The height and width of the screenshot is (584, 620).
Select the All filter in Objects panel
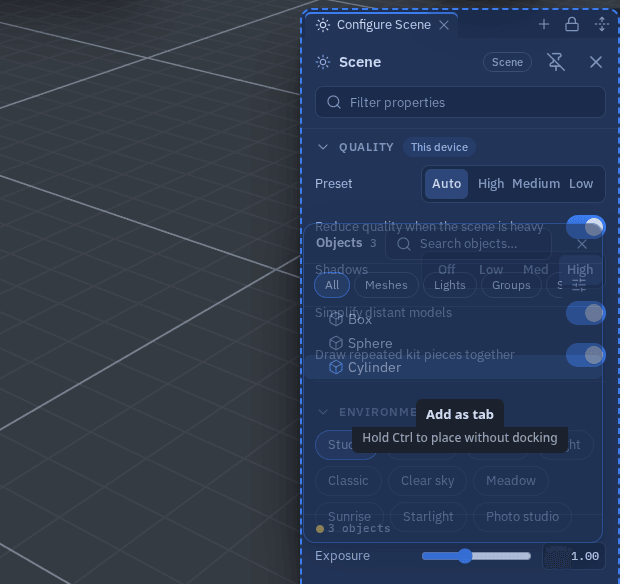[x=332, y=285]
